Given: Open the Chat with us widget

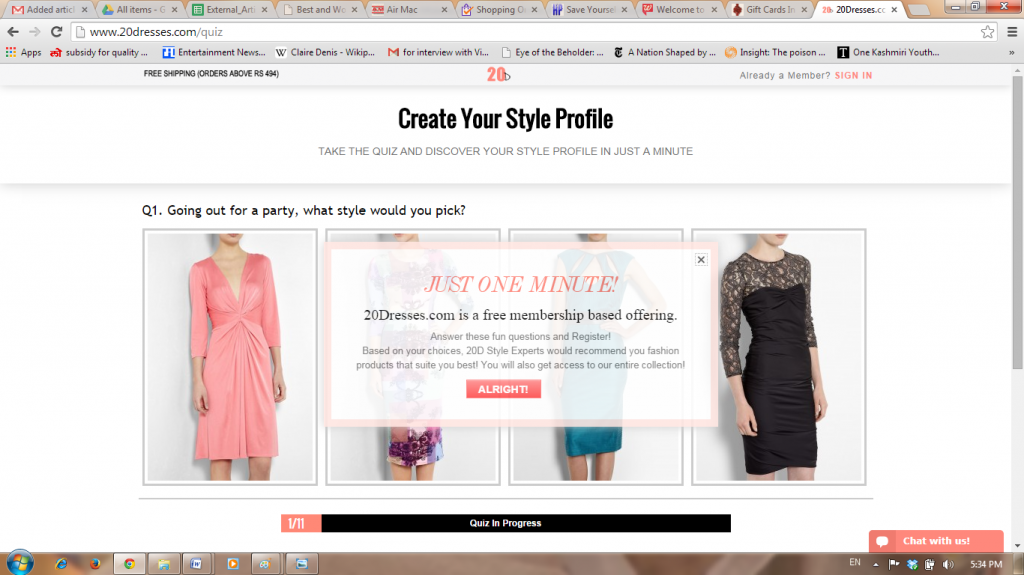Looking at the screenshot, I should pyautogui.click(x=936, y=541).
